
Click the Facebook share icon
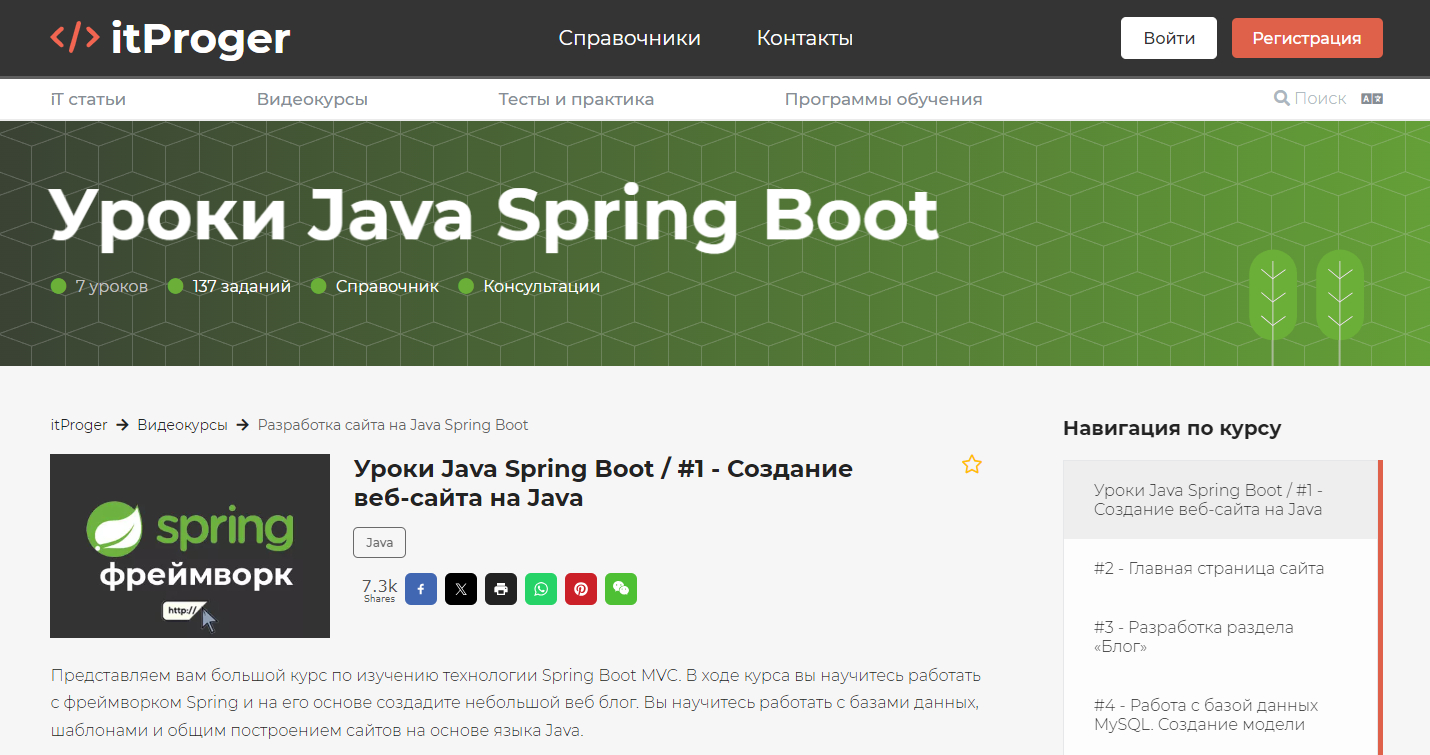pyautogui.click(x=421, y=589)
